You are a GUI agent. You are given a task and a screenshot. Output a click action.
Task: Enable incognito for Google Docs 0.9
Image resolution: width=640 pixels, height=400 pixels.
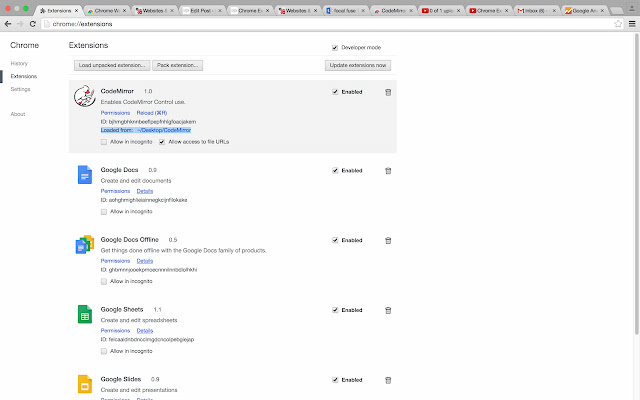point(104,212)
